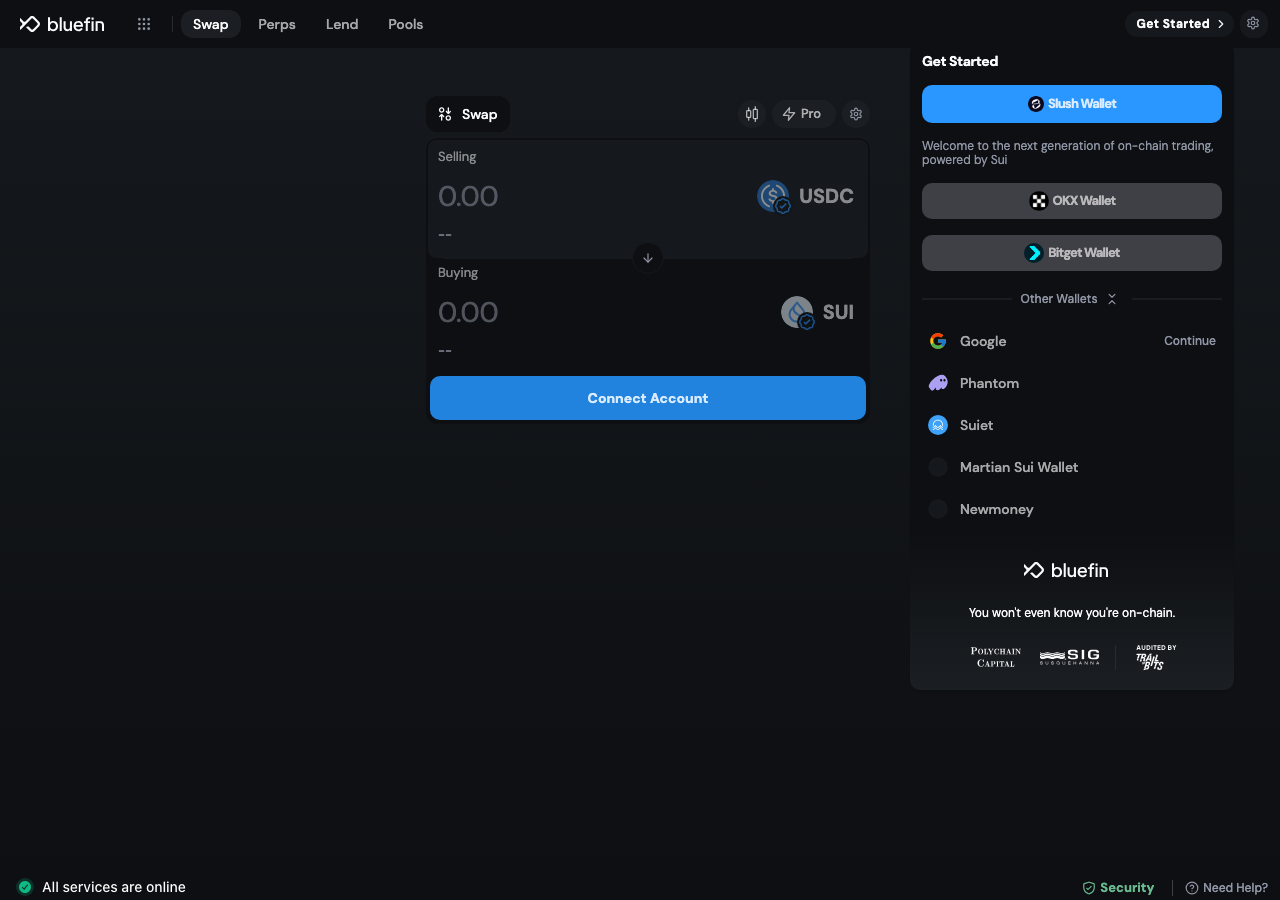Open the header settings gear icon
This screenshot has width=1280, height=900.
tap(1253, 23)
